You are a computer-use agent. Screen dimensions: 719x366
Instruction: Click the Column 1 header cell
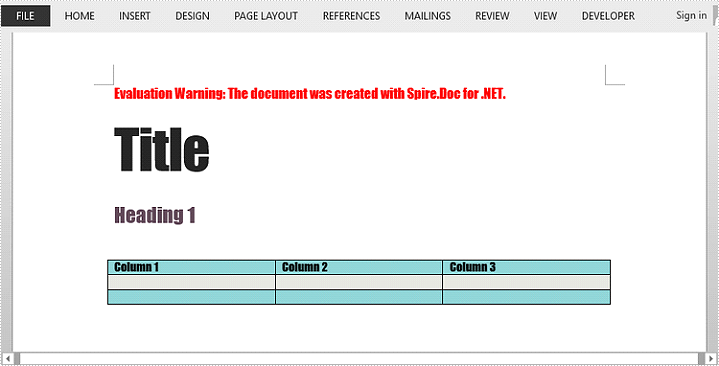pos(191,267)
